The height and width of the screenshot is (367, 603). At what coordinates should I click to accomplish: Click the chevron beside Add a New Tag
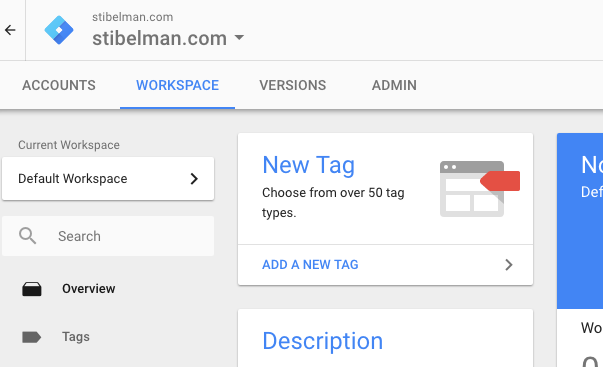click(x=509, y=265)
